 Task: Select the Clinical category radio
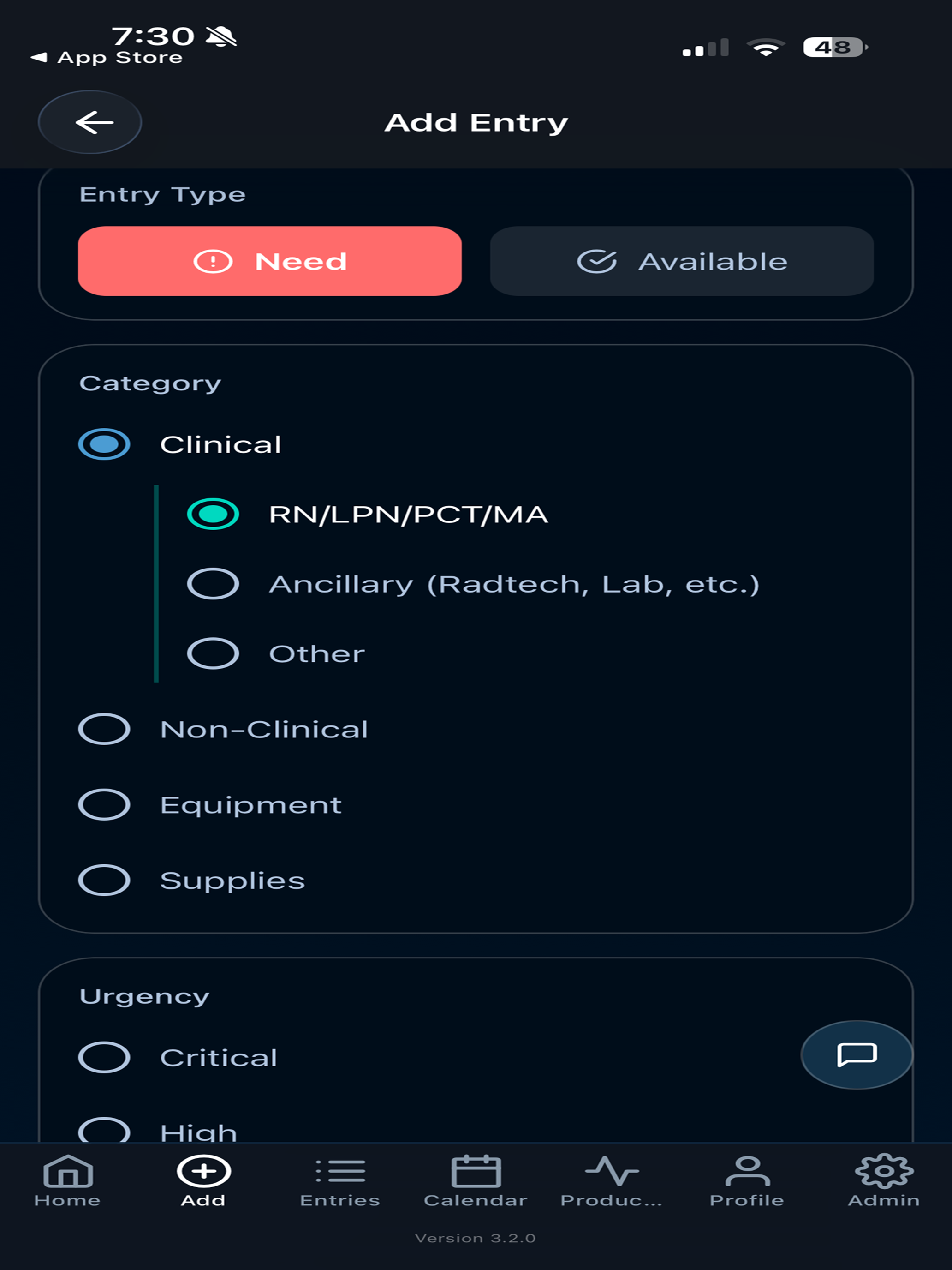coord(104,444)
